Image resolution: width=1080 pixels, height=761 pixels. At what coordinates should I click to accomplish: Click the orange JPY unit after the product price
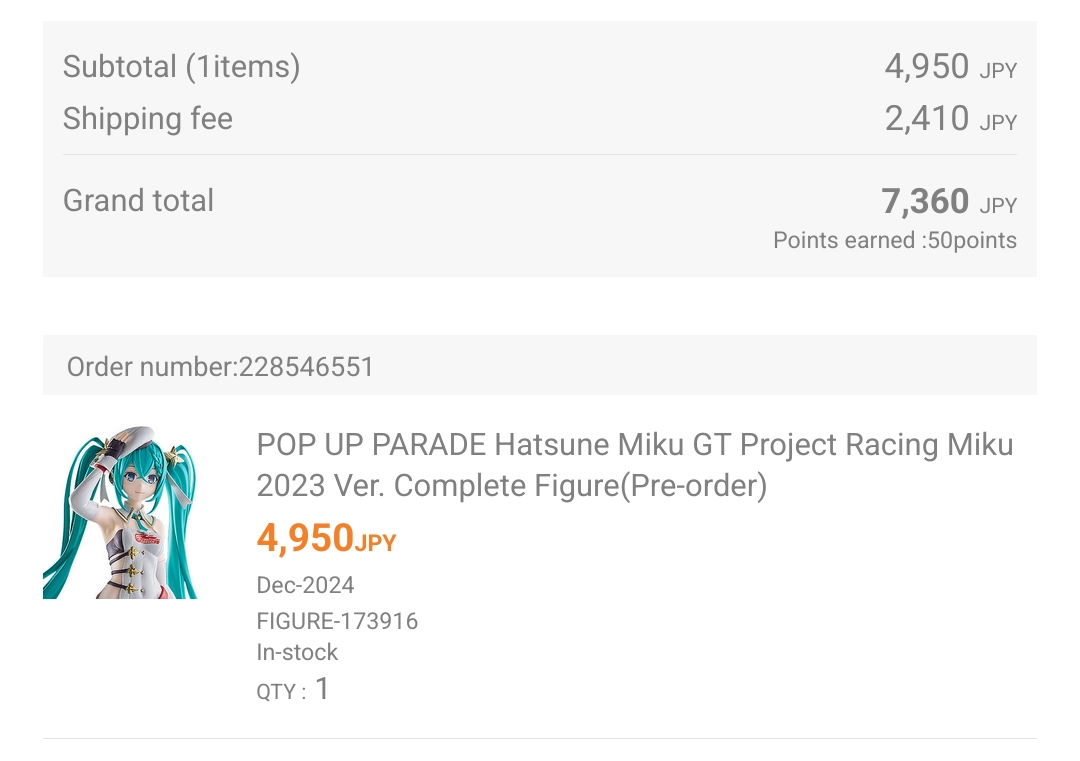pyautogui.click(x=376, y=543)
